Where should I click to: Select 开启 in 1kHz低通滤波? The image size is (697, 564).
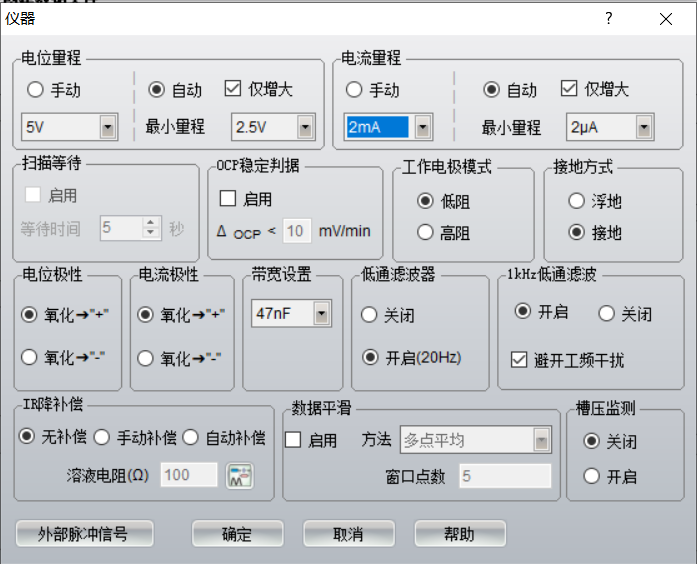[523, 311]
